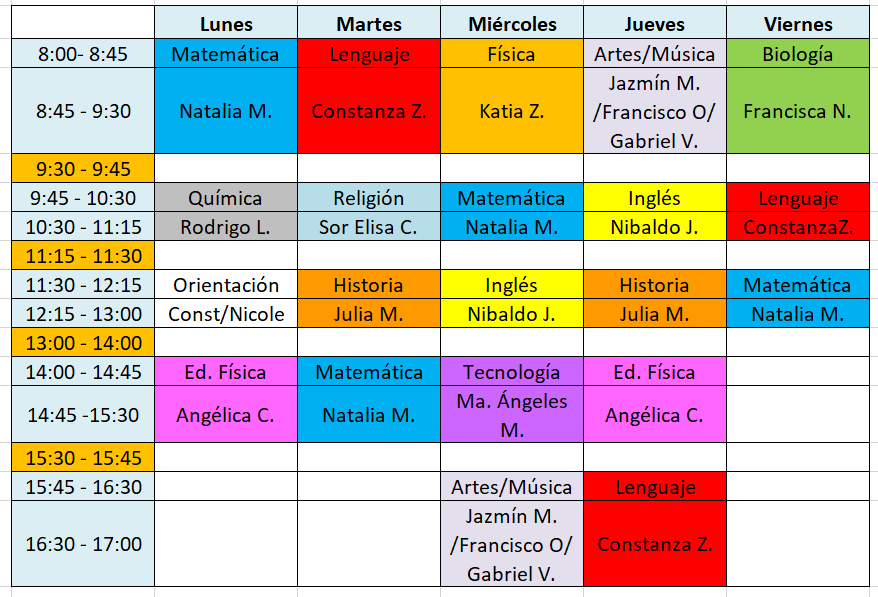
Task: Click the Ma. Ángeles M. cell
Action: (x=511, y=415)
